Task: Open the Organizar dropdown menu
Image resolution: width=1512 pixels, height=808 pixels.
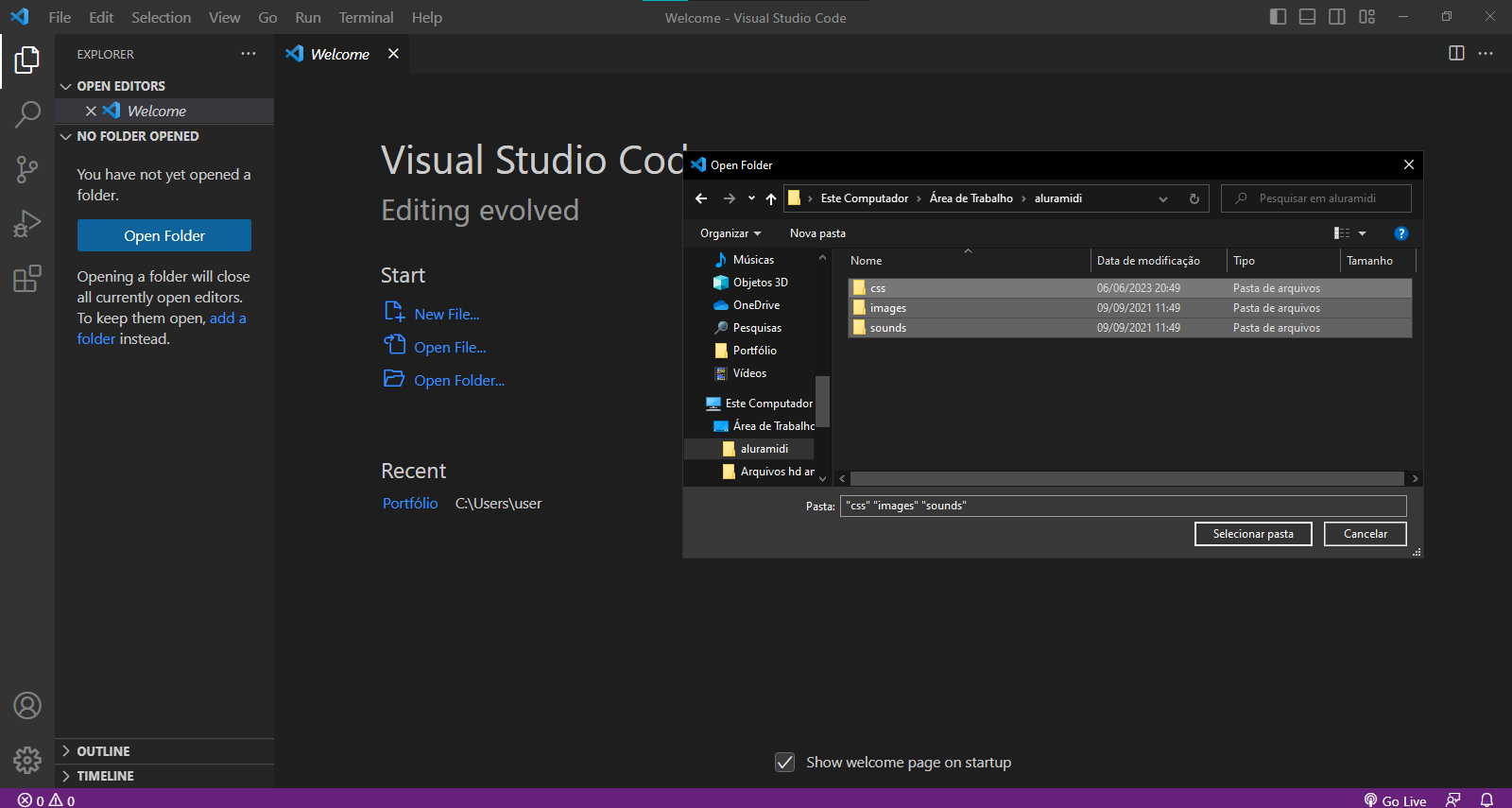Action: point(730,233)
